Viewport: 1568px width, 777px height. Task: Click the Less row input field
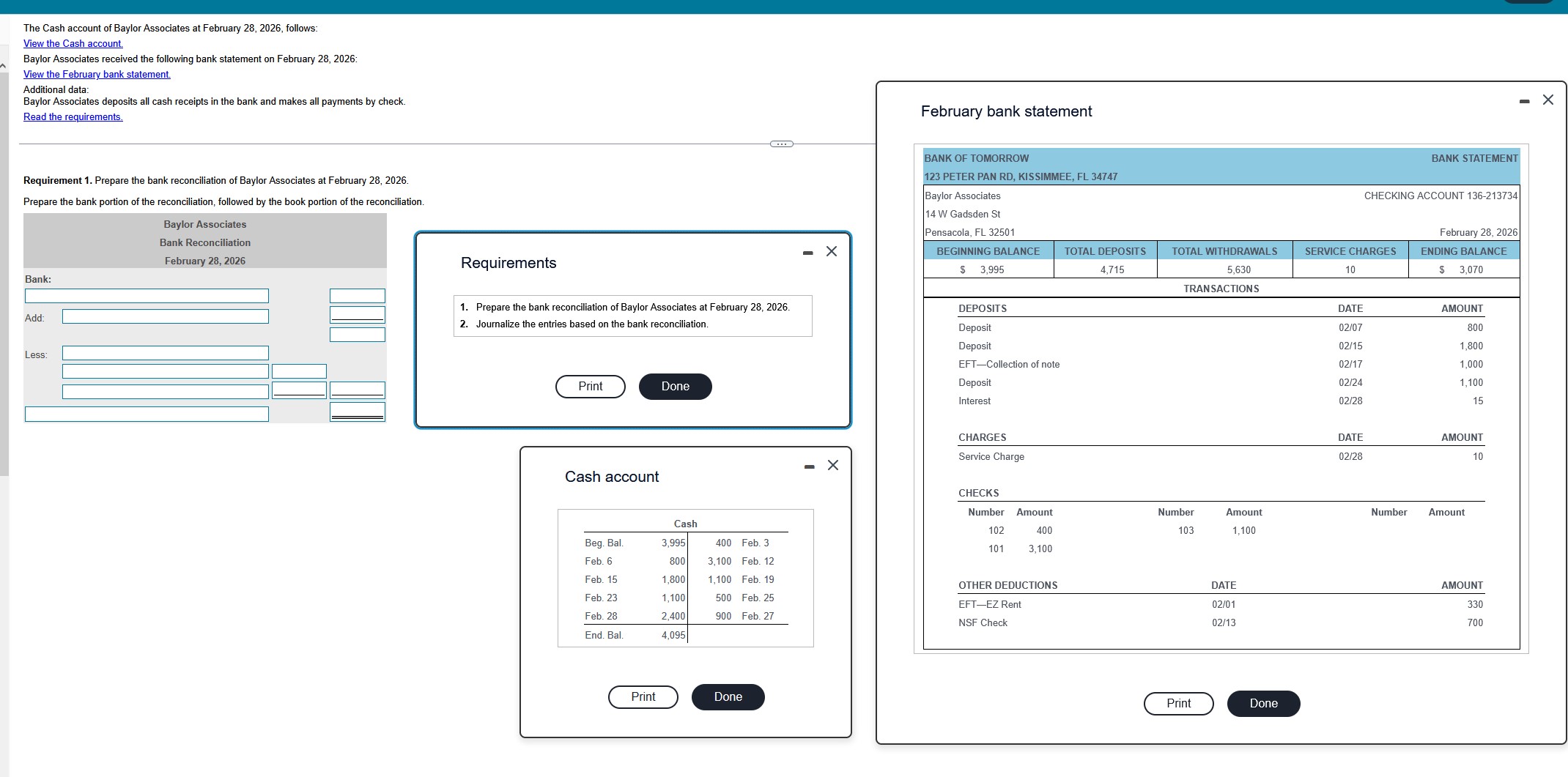click(165, 353)
